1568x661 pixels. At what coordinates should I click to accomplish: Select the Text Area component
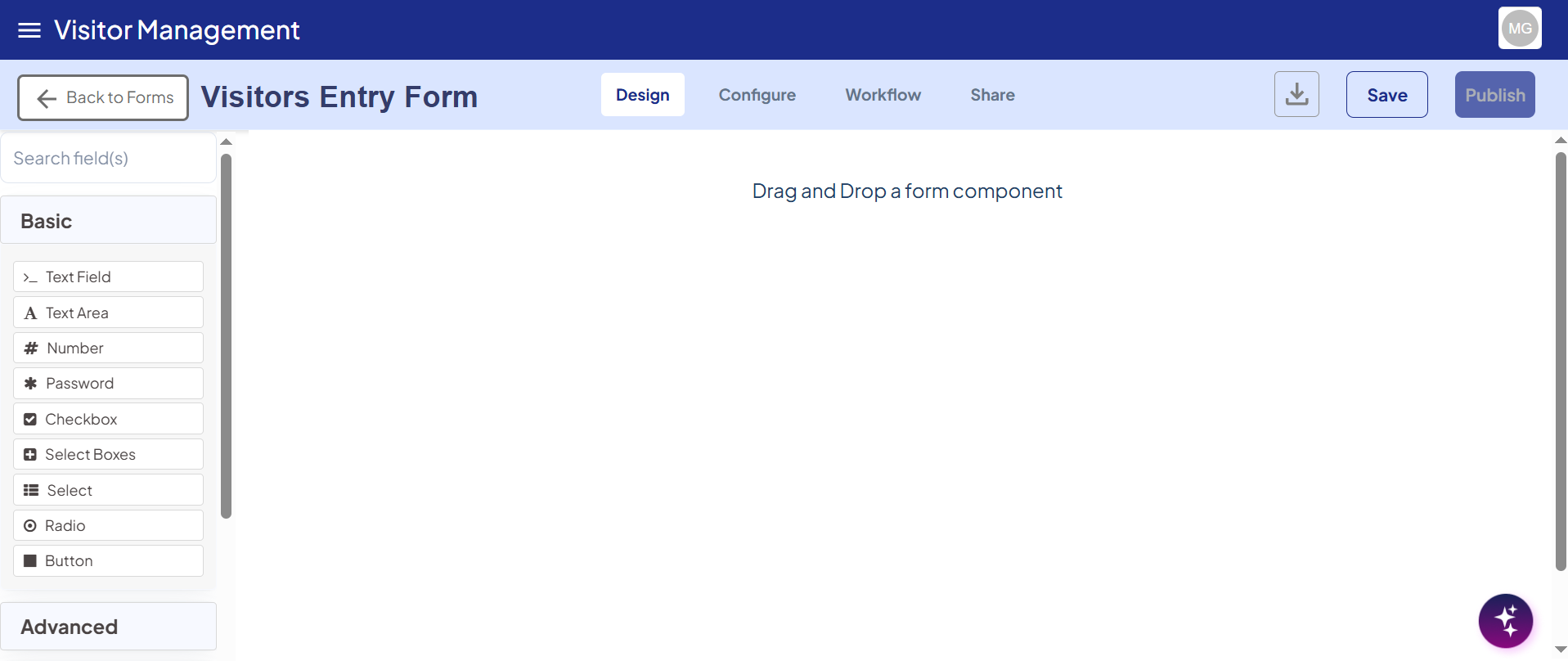108,313
